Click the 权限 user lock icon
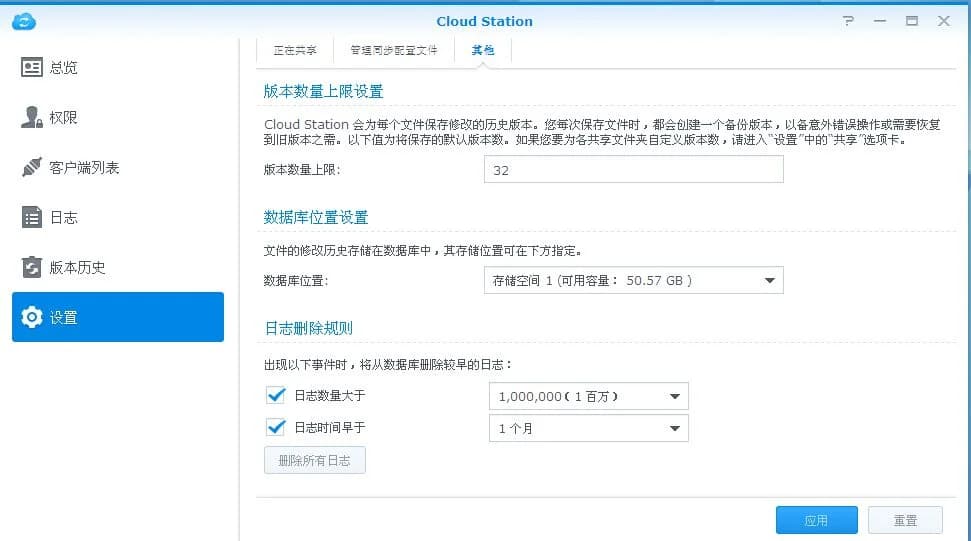The image size is (971, 541). (32, 117)
